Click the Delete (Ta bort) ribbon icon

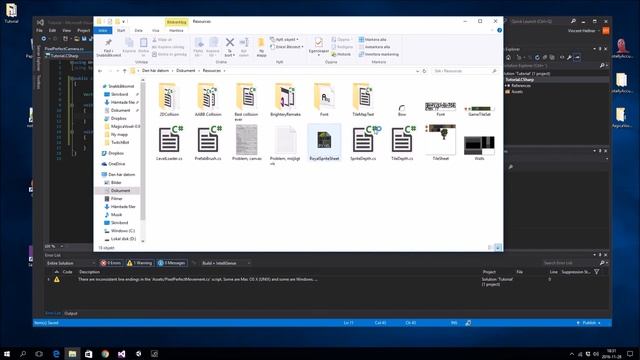pyautogui.click(x=229, y=42)
